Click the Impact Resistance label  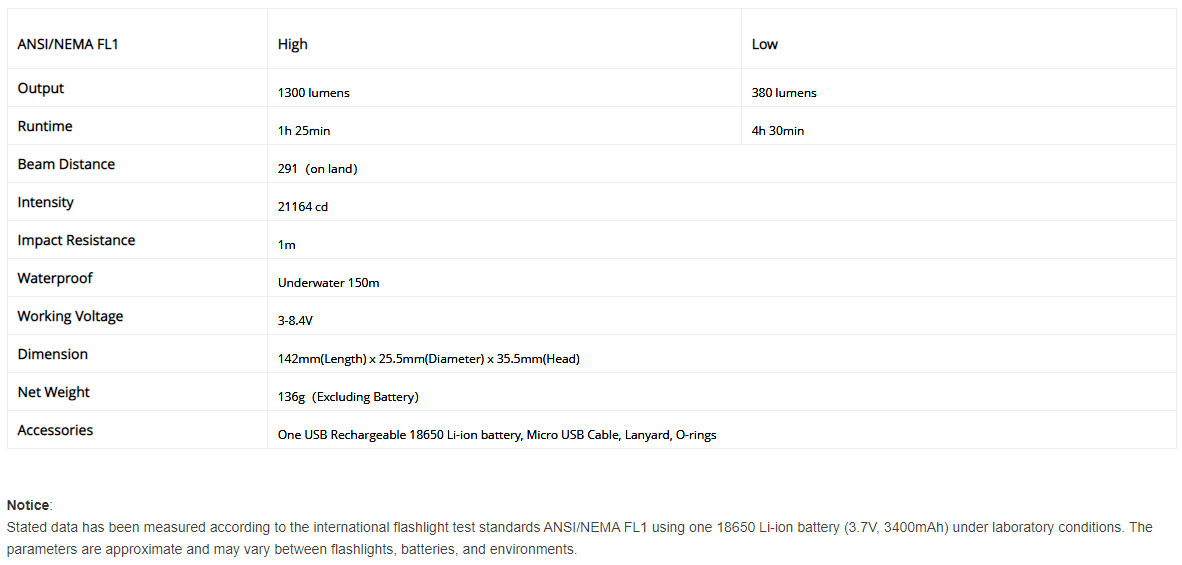coord(76,240)
